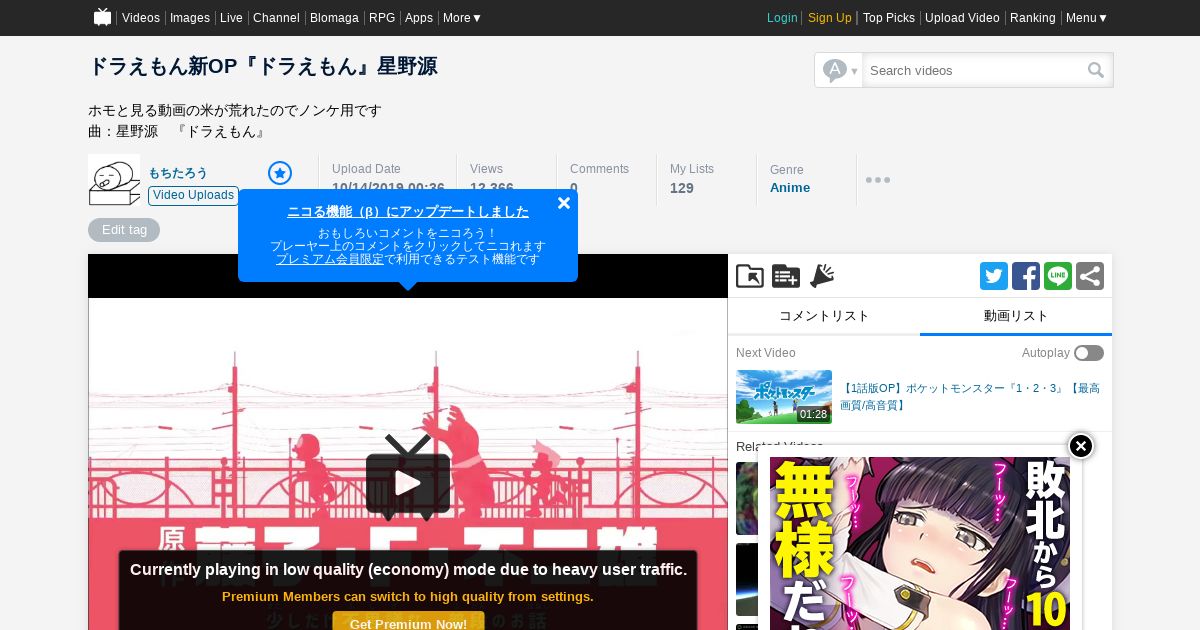Click the manga advertisement image
The width and height of the screenshot is (1200, 630).
coord(920,543)
